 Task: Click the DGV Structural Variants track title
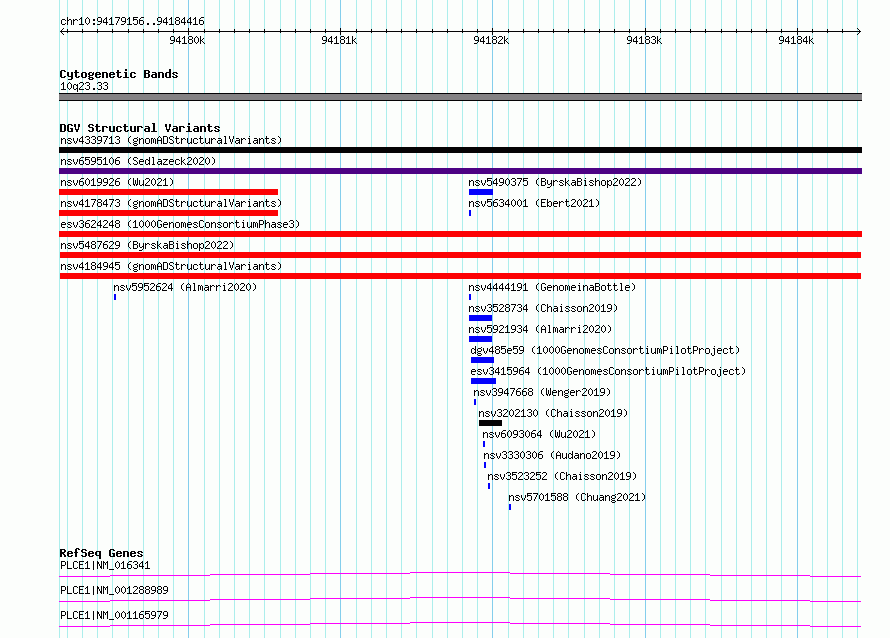tap(140, 128)
